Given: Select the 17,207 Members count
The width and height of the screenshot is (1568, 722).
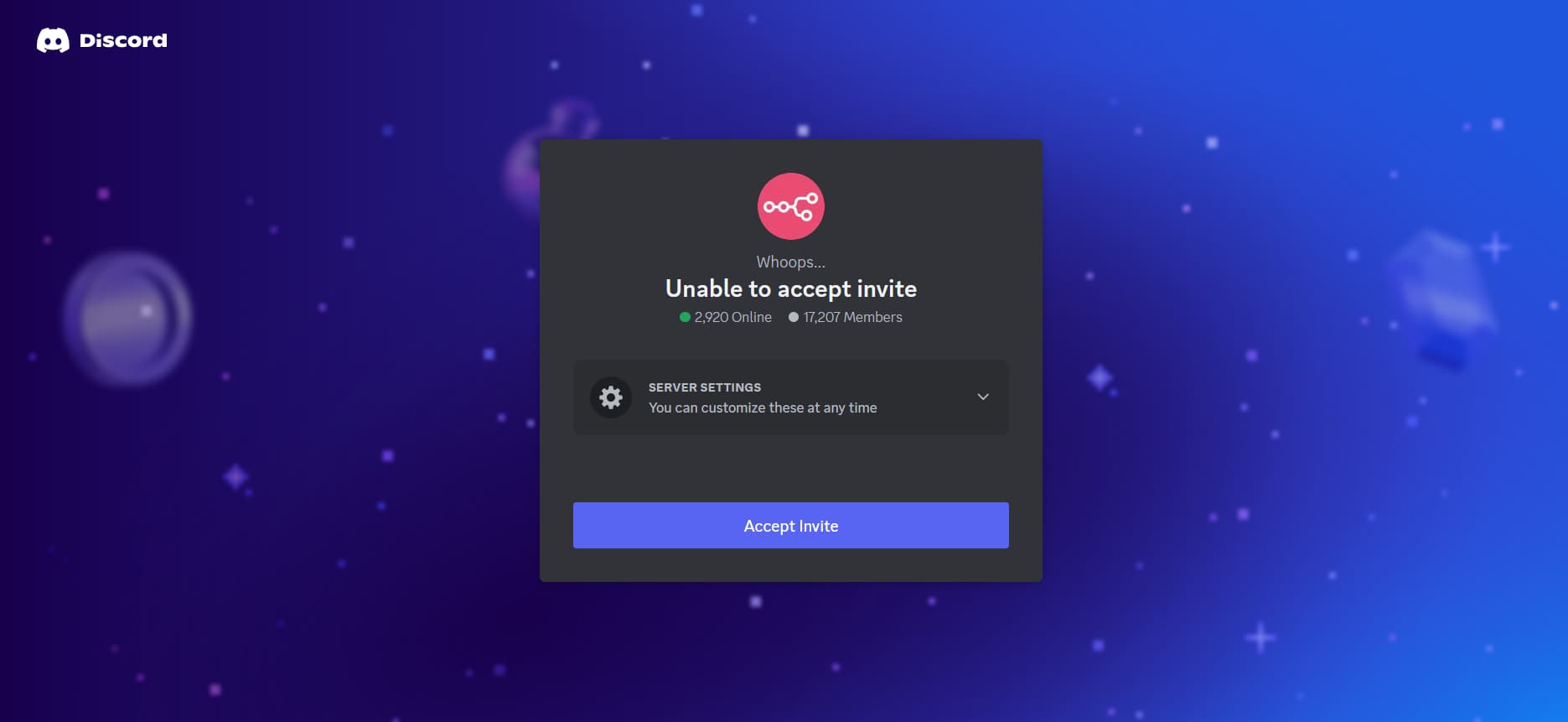Looking at the screenshot, I should click(852, 317).
